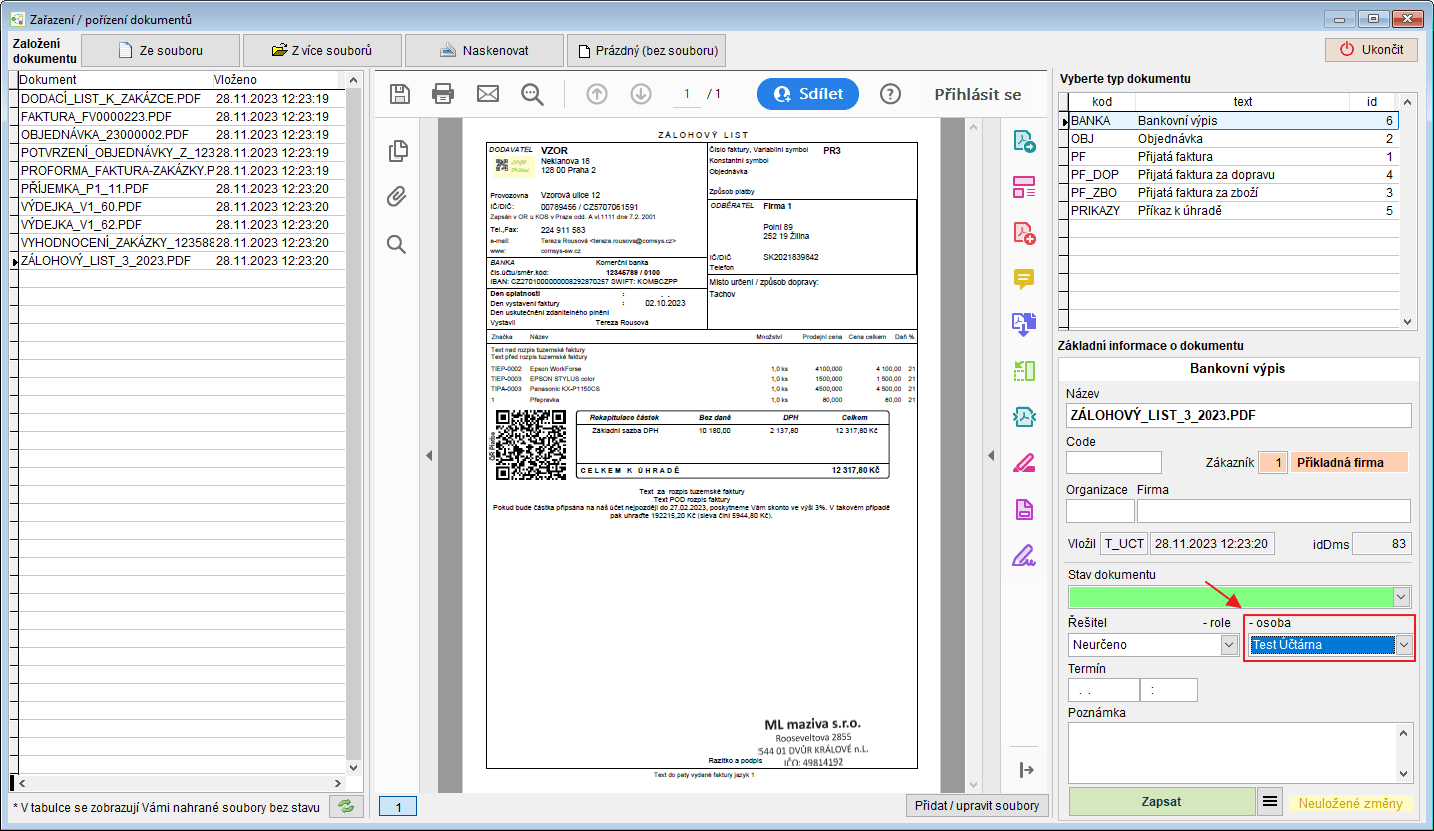This screenshot has width=1434, height=831.
Task: Open the magenta Protect document tool icon
Action: click(1024, 509)
